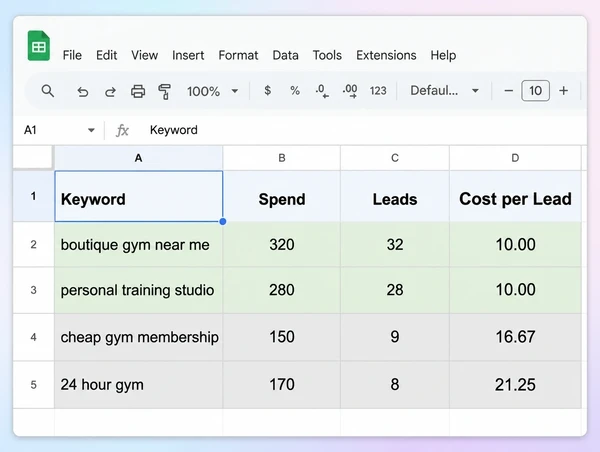Click the blue fill handle on A1
The height and width of the screenshot is (452, 600).
coord(223,221)
